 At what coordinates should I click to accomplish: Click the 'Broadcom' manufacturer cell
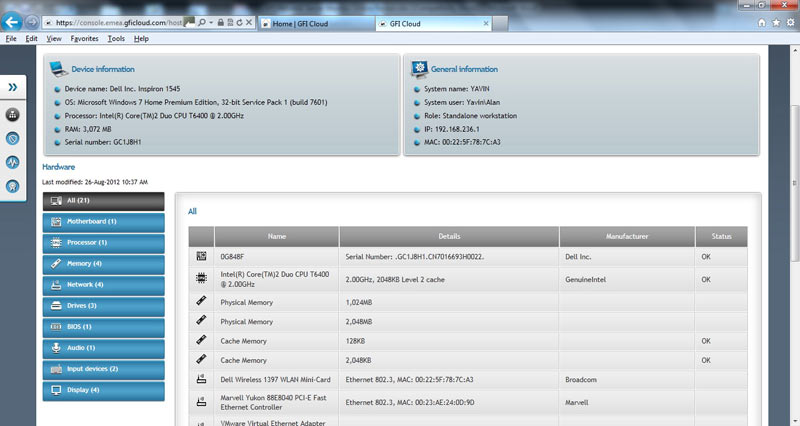[627, 380]
